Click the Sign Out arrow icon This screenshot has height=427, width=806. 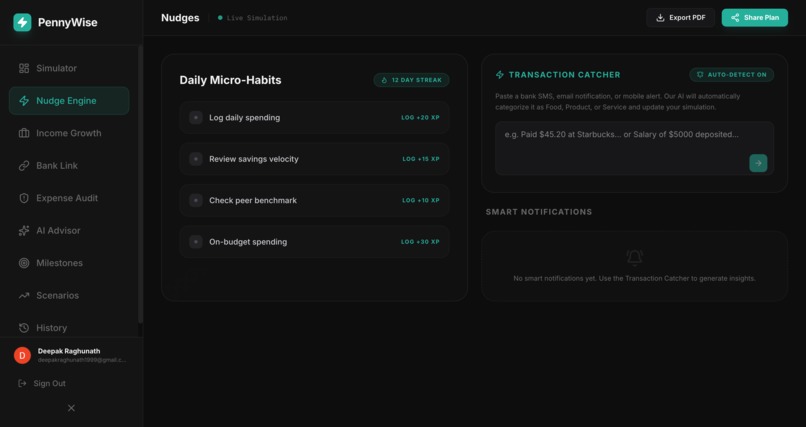click(22, 383)
